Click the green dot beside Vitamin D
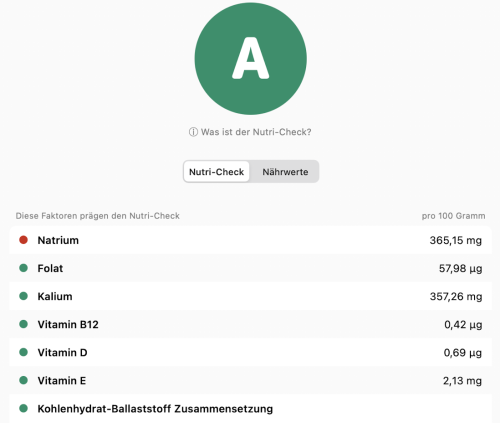The width and height of the screenshot is (500, 423). pyautogui.click(x=23, y=352)
